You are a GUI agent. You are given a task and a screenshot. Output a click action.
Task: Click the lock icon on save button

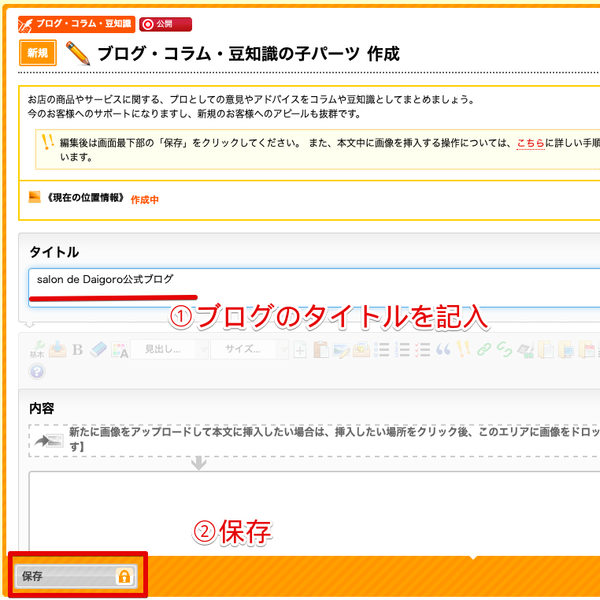(x=124, y=576)
